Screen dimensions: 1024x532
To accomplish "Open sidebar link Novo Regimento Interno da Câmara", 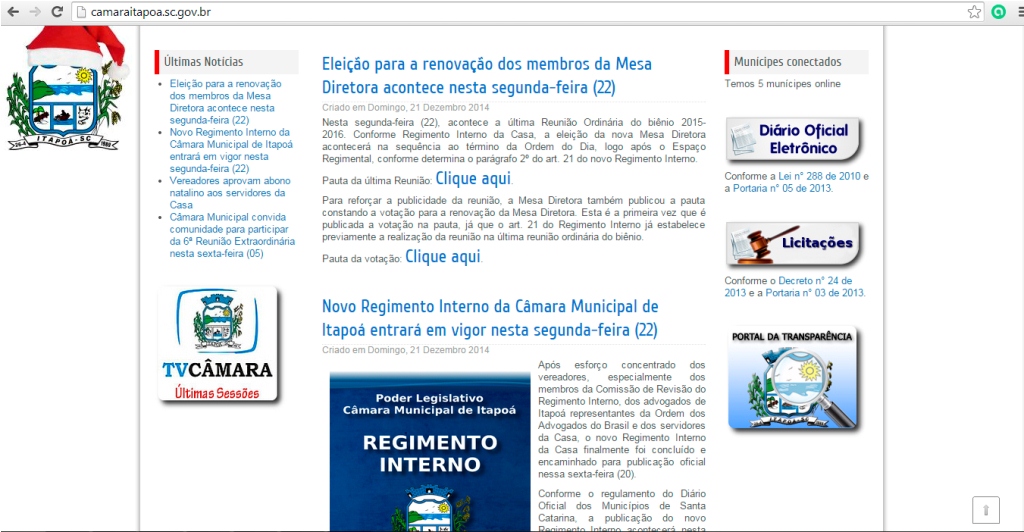I will pos(231,150).
